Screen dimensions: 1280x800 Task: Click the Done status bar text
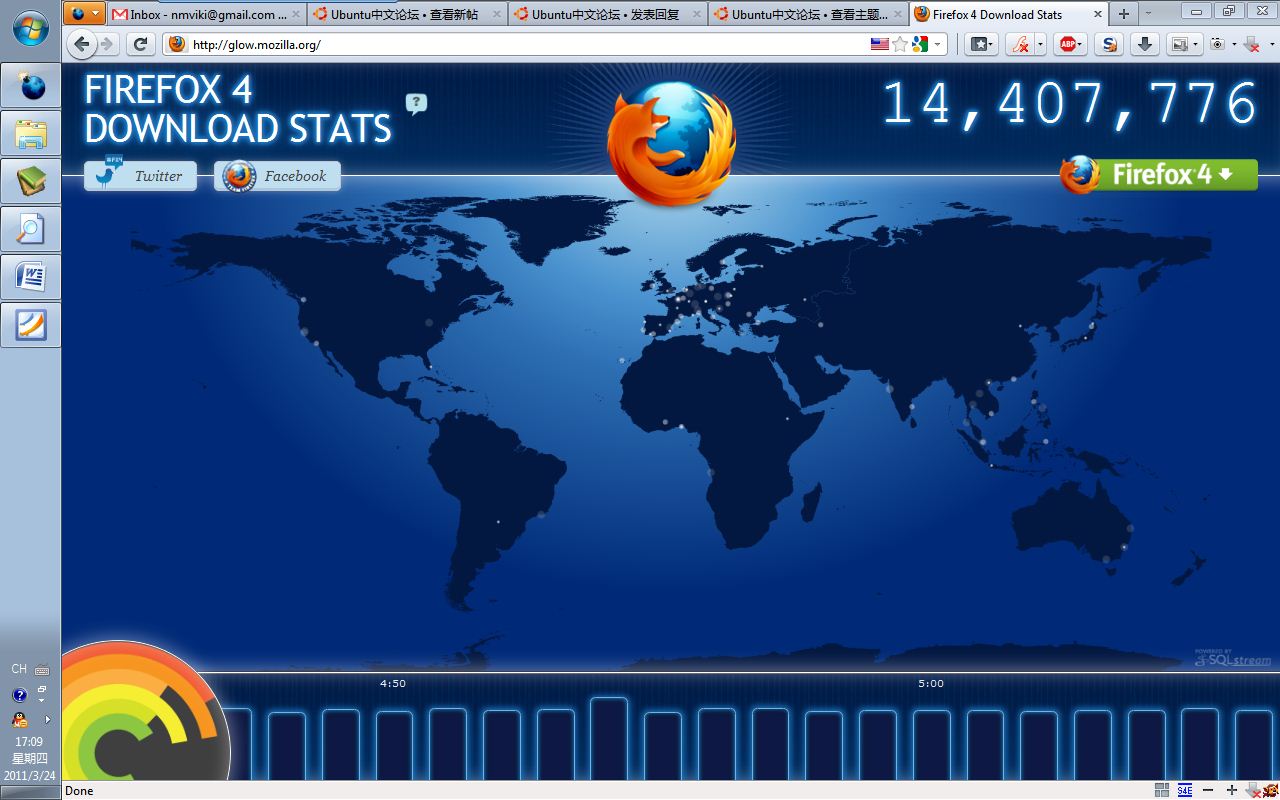click(x=79, y=791)
